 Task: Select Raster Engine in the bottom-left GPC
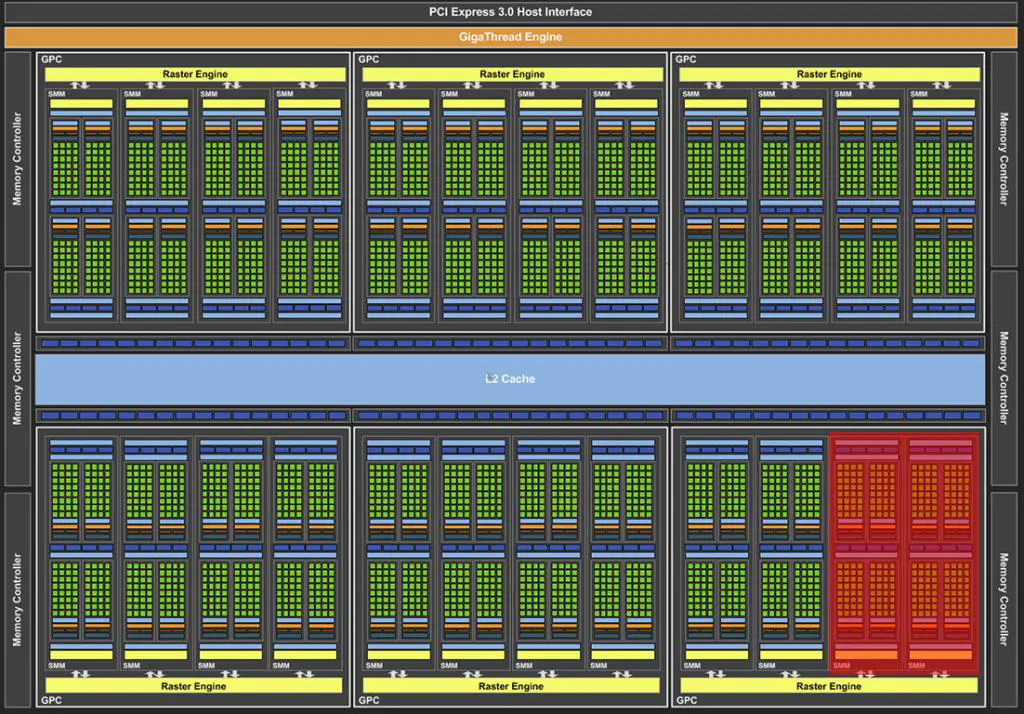click(x=195, y=686)
